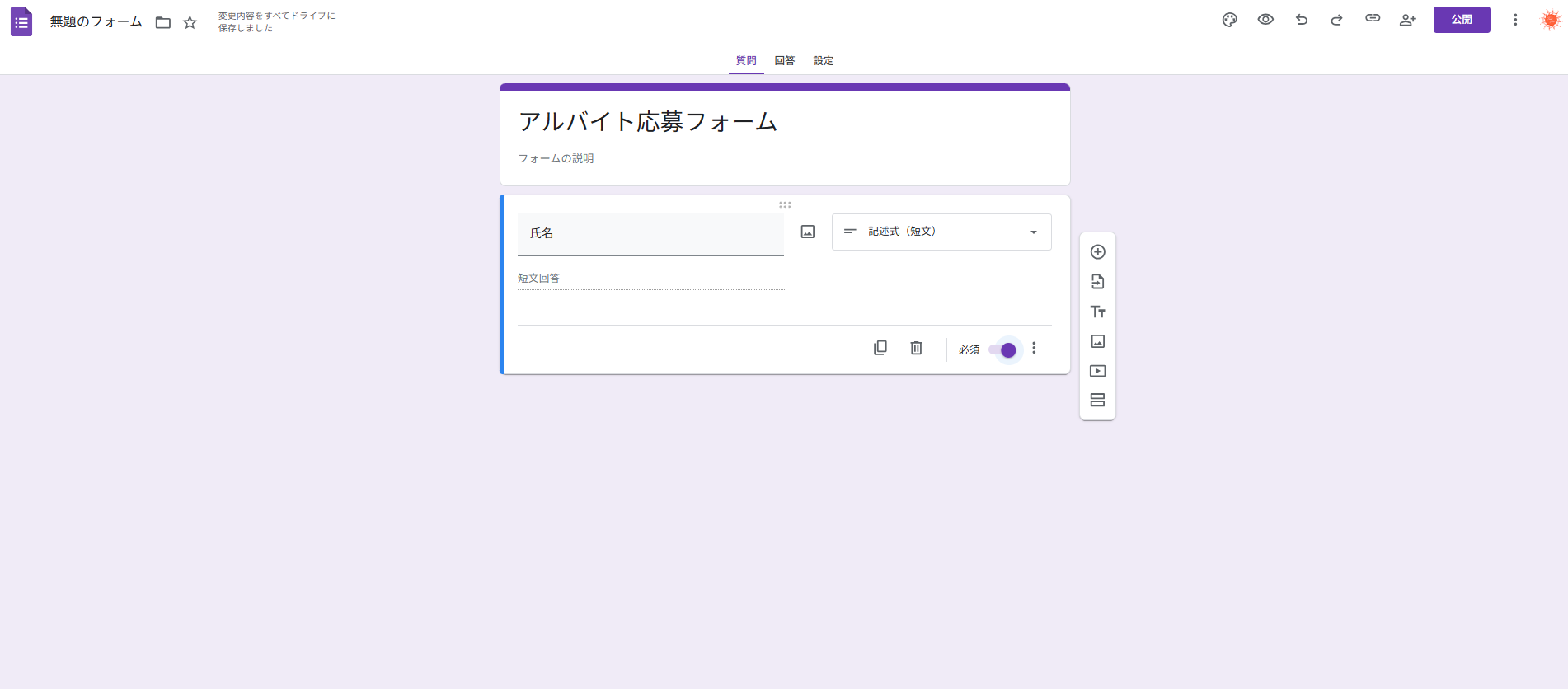This screenshot has width=1568, height=689.
Task: Open the theme customization palette icon
Action: (1229, 20)
